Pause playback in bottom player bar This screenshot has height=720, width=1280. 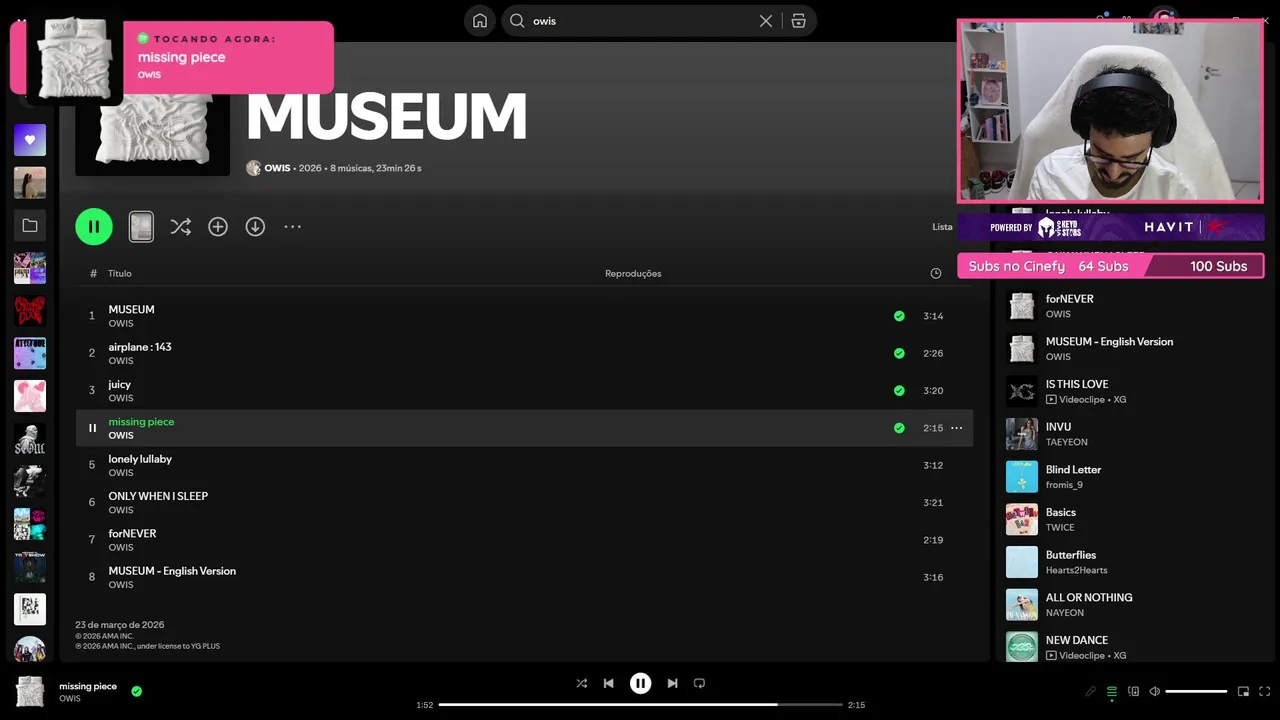point(640,683)
